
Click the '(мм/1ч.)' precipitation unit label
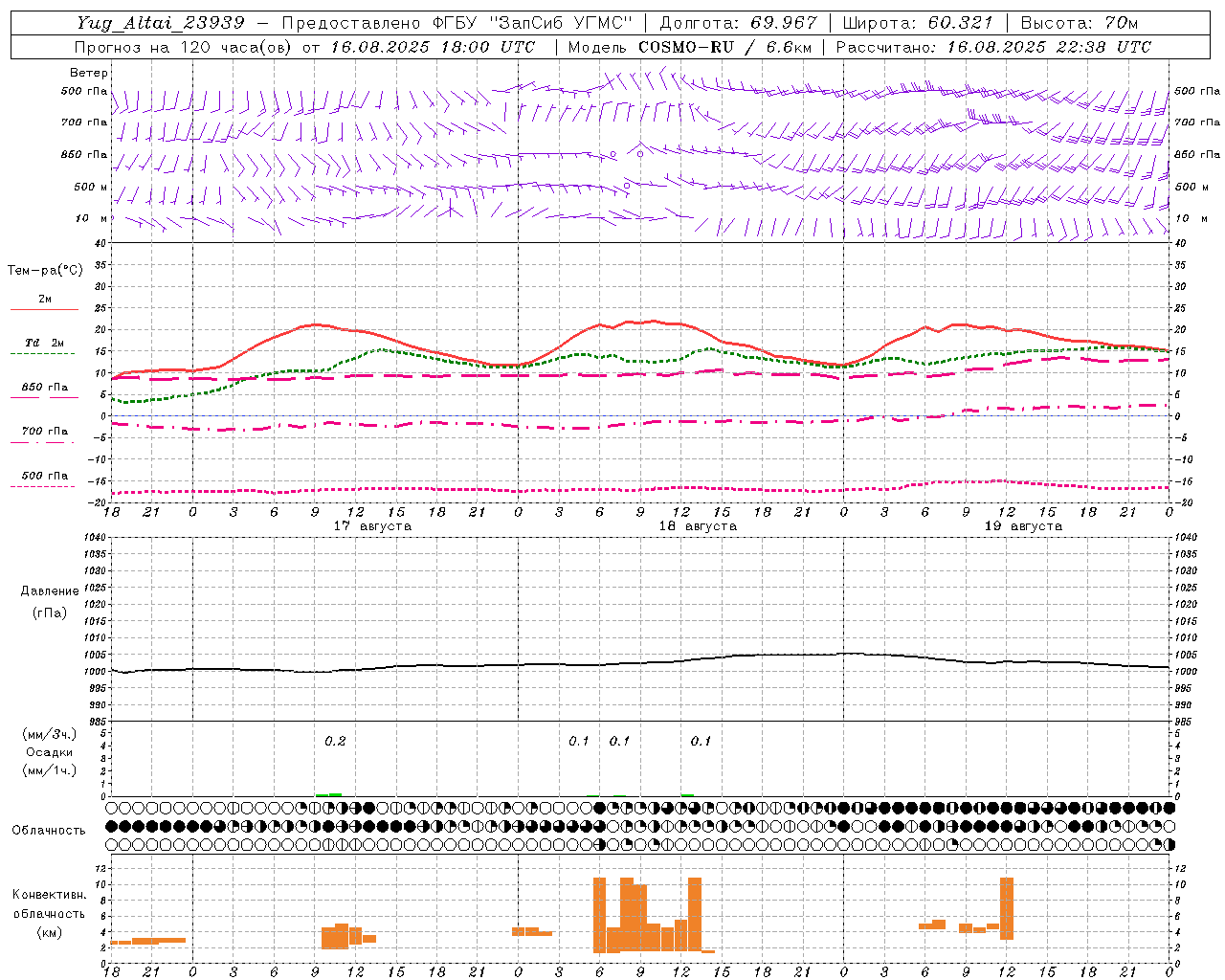(50, 770)
